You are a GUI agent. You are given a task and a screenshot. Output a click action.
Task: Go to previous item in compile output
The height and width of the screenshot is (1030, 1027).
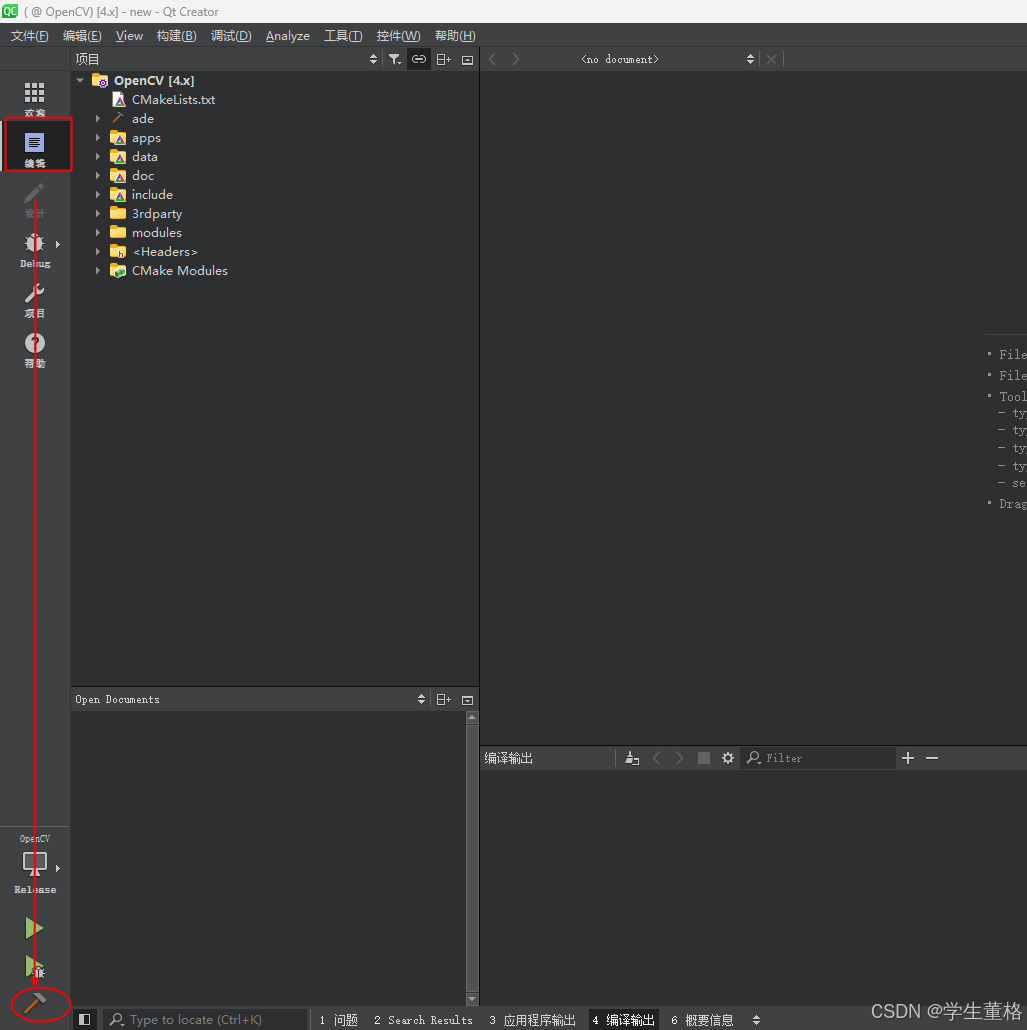(x=656, y=758)
